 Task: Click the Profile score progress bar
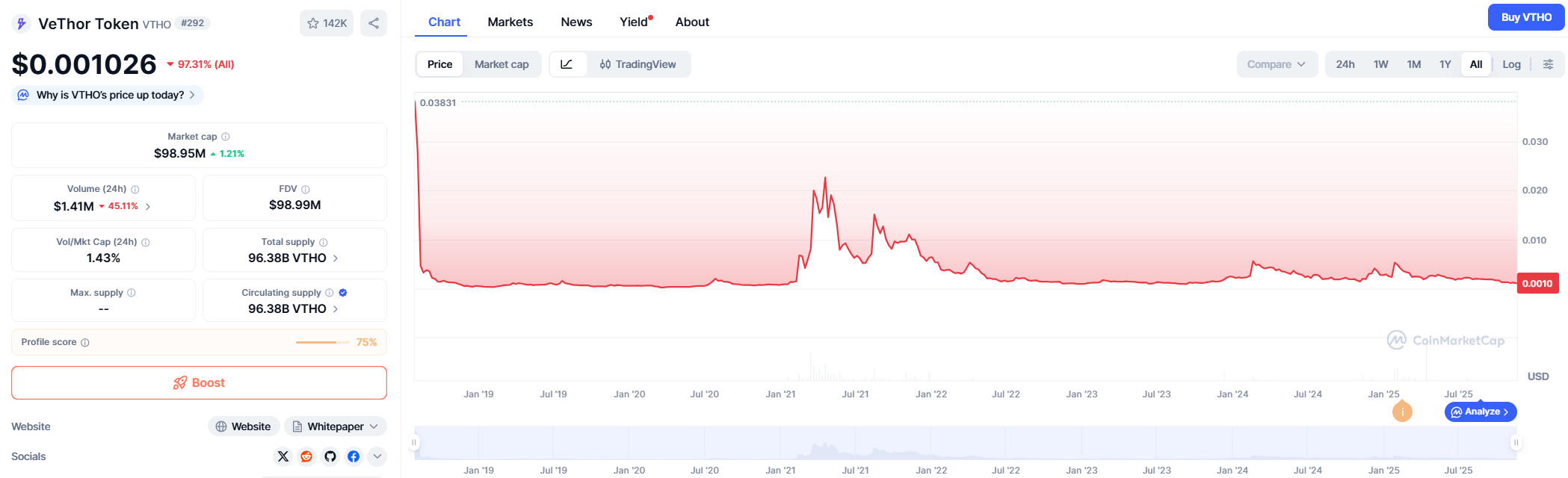coord(322,342)
